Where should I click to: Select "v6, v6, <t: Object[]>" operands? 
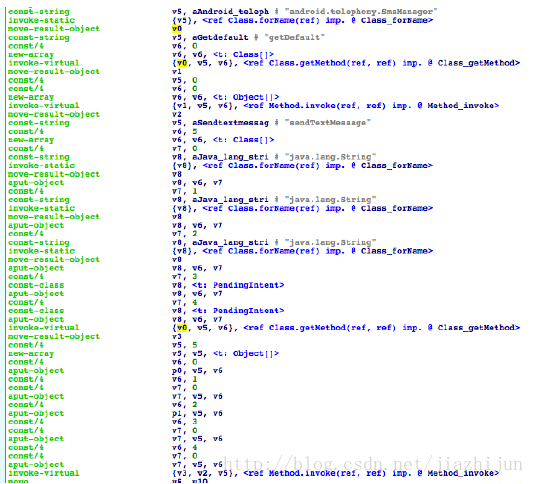point(226,97)
